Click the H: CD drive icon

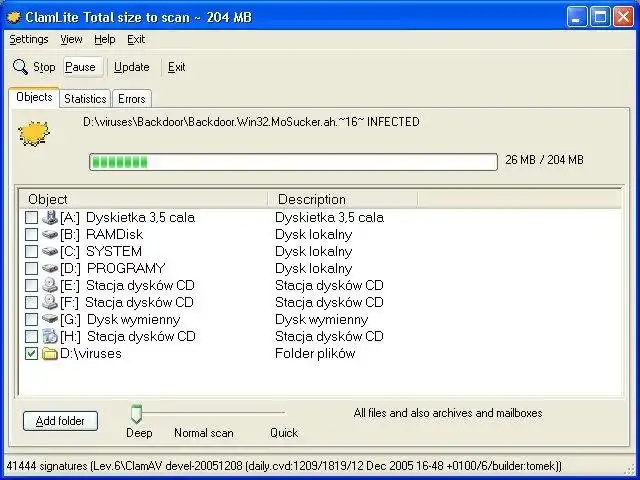(50, 336)
